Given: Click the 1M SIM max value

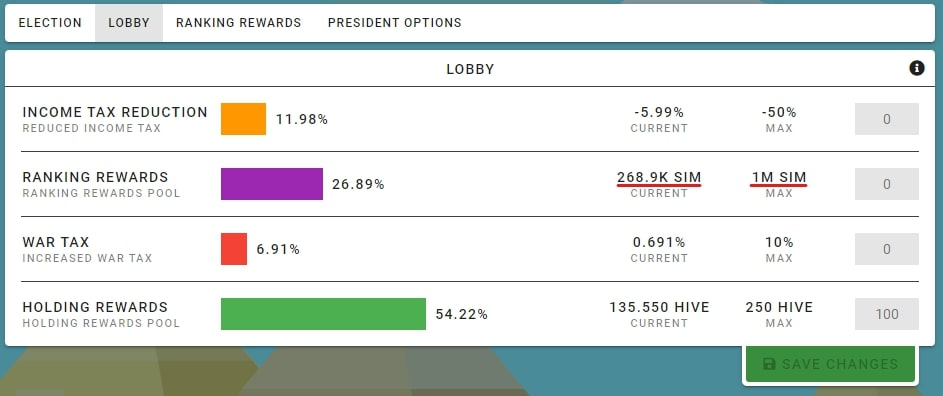Looking at the screenshot, I should tap(779, 178).
